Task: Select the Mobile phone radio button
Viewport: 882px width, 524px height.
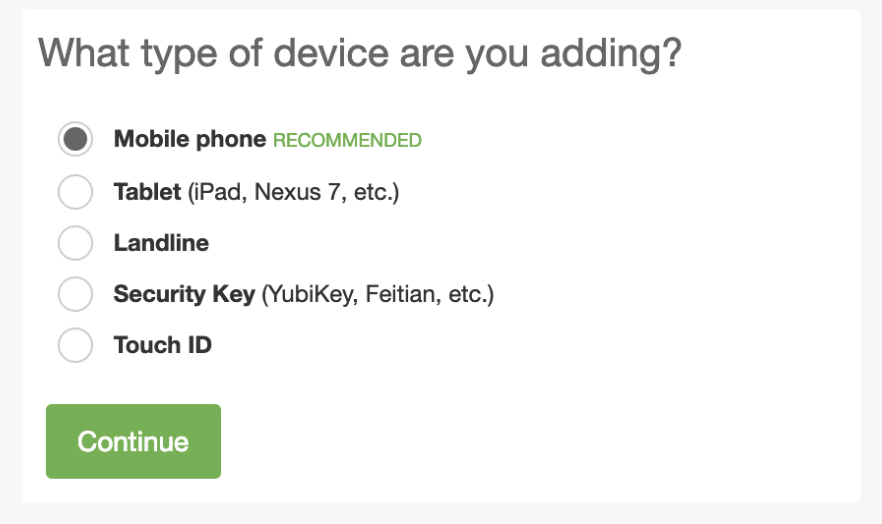Action: pos(75,139)
